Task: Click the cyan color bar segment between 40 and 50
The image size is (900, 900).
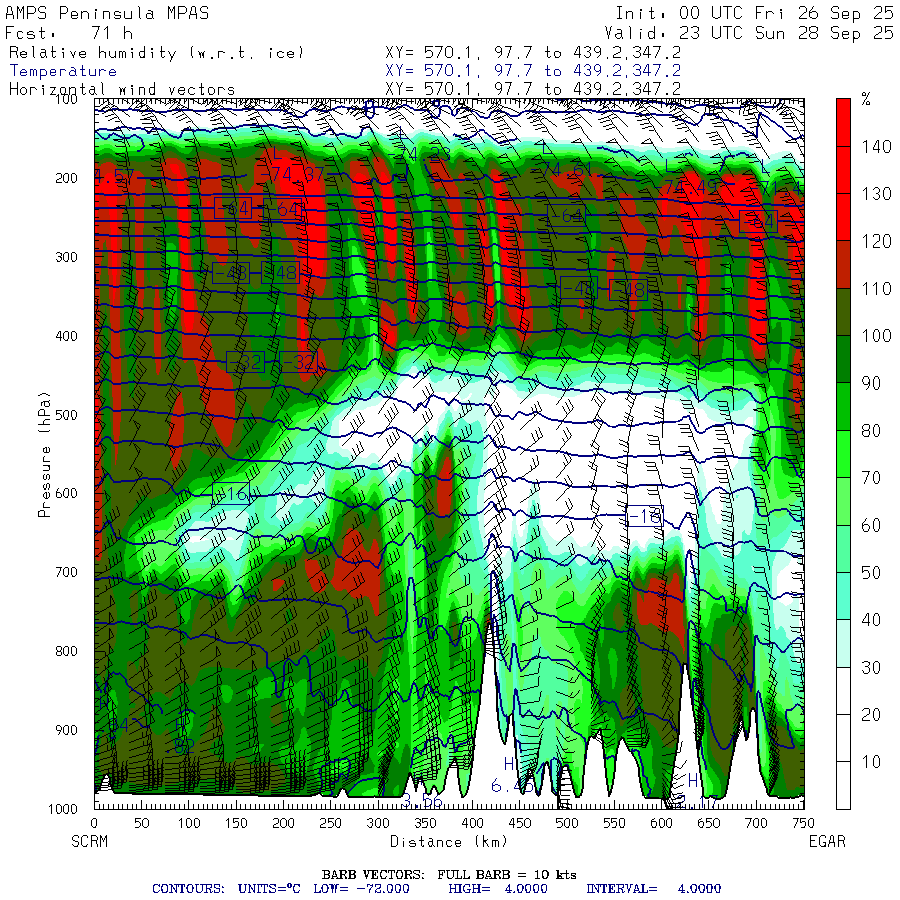Action: coord(843,596)
